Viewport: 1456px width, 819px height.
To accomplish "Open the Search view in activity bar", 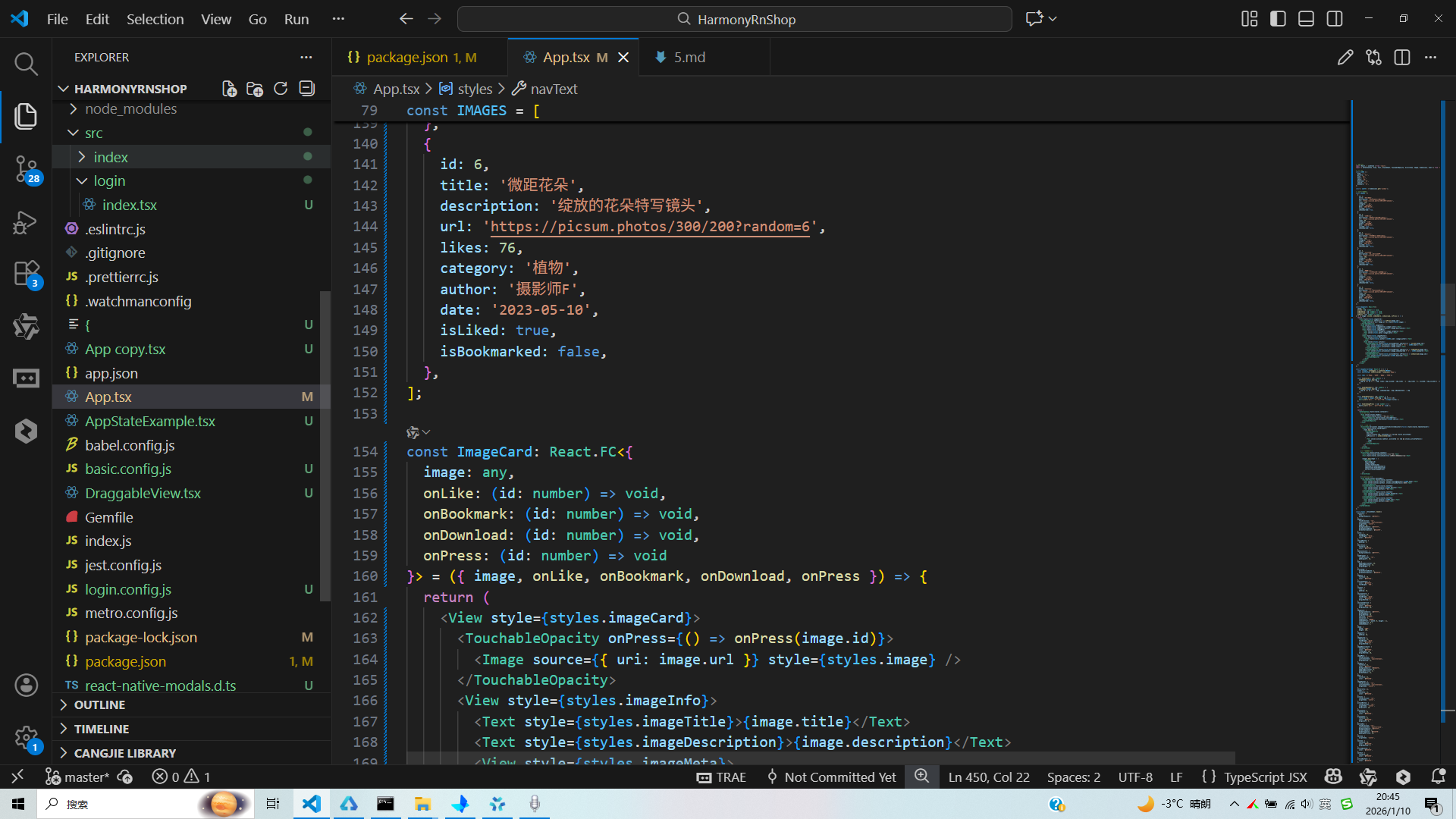I will pyautogui.click(x=26, y=64).
